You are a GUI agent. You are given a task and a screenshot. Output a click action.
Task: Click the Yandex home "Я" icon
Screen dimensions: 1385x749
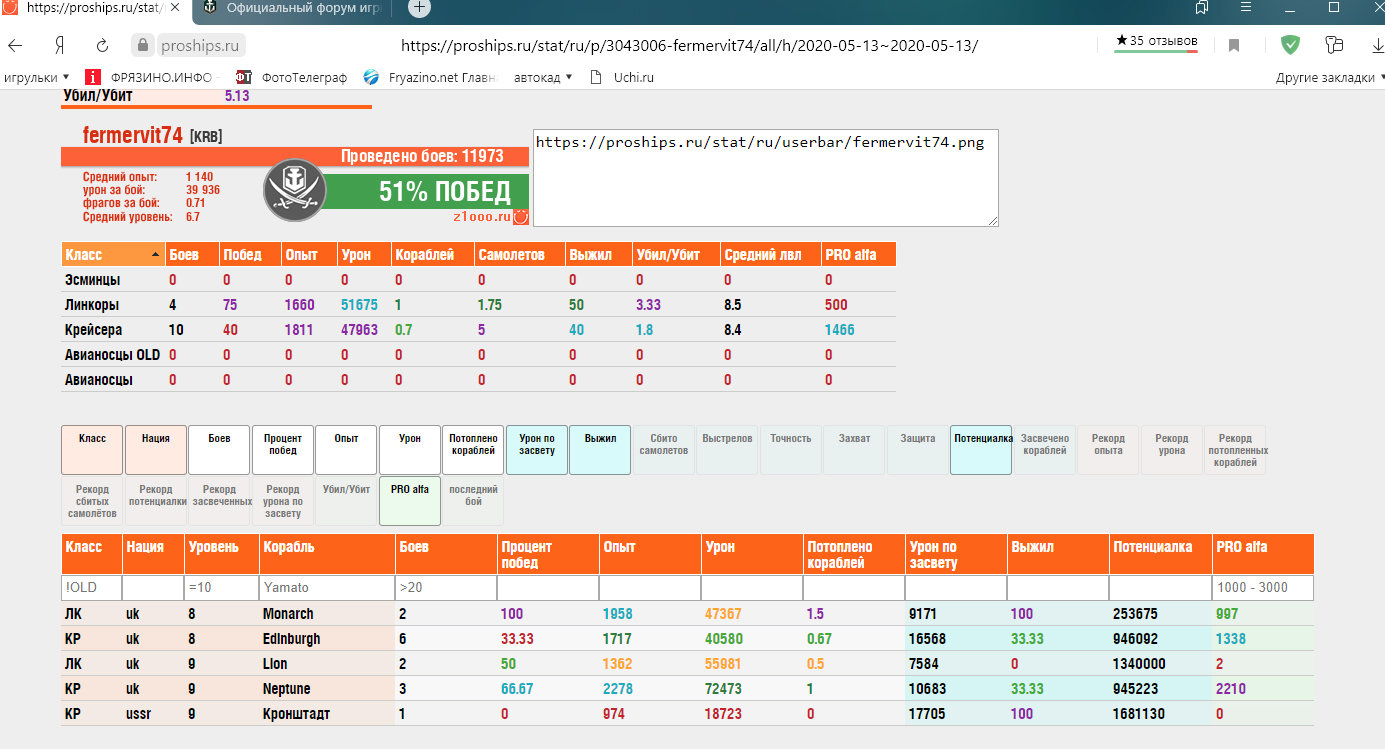pos(60,46)
